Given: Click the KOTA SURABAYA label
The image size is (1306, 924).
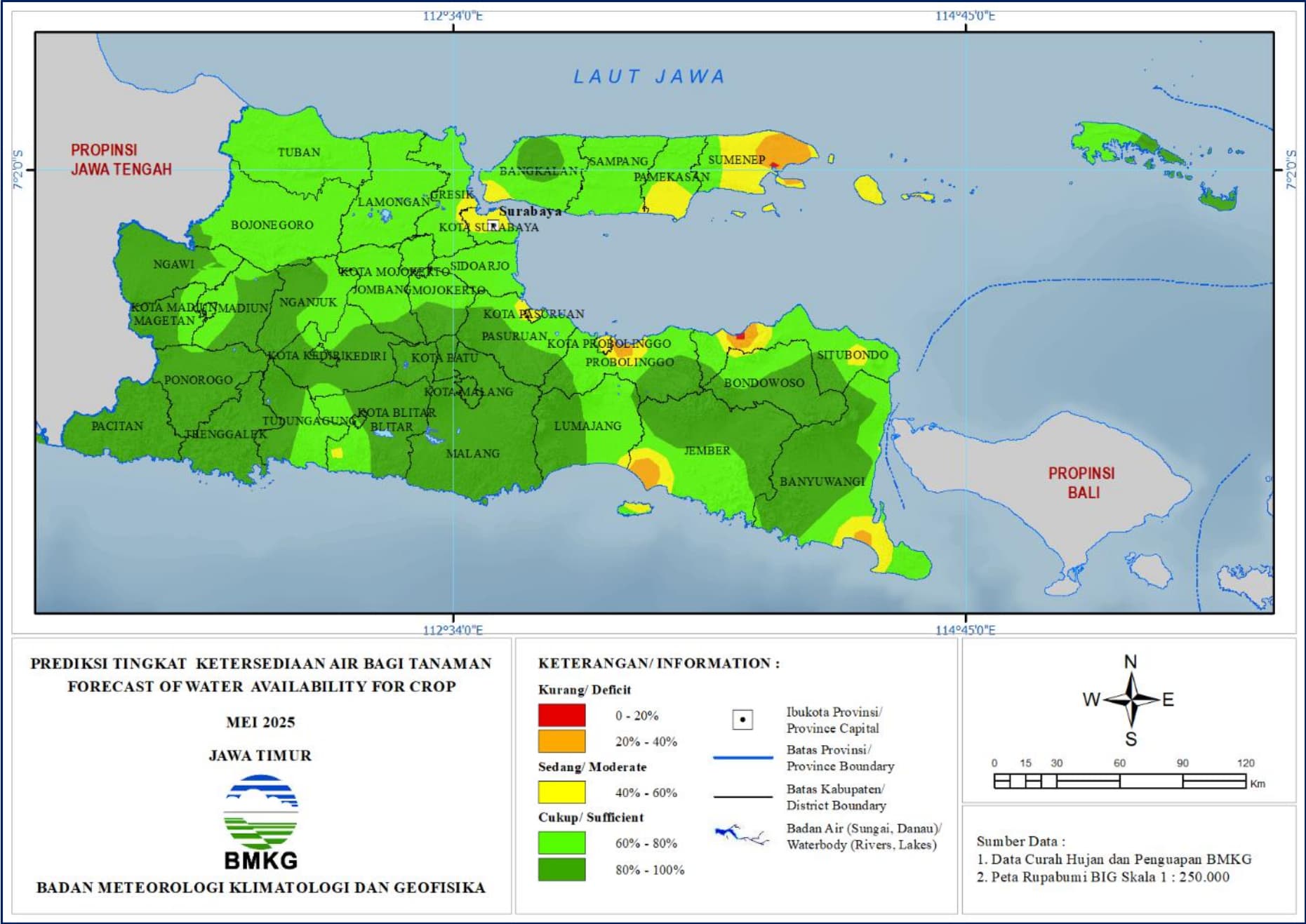Looking at the screenshot, I should (489, 227).
